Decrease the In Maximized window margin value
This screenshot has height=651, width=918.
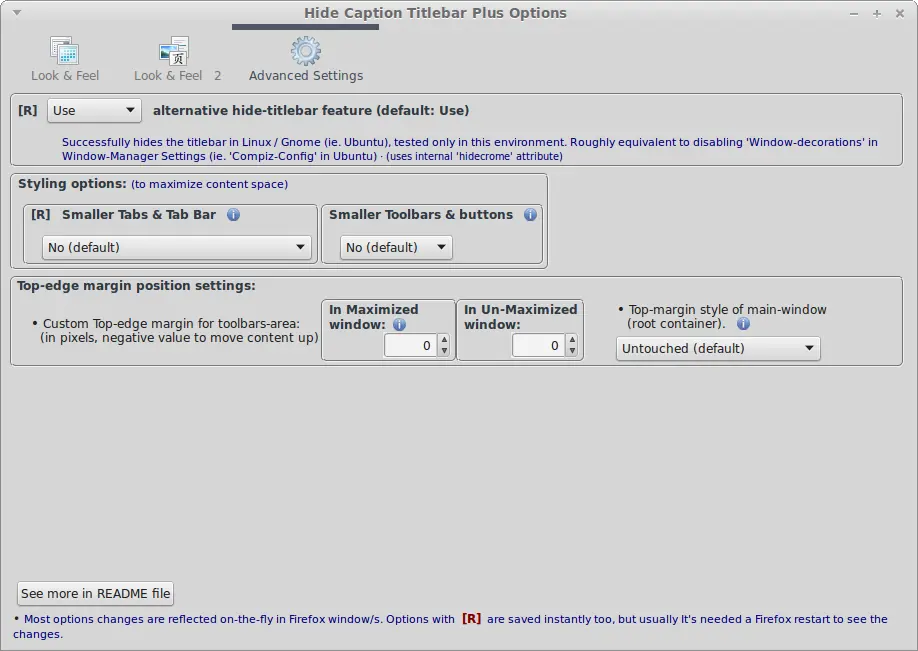click(x=444, y=351)
